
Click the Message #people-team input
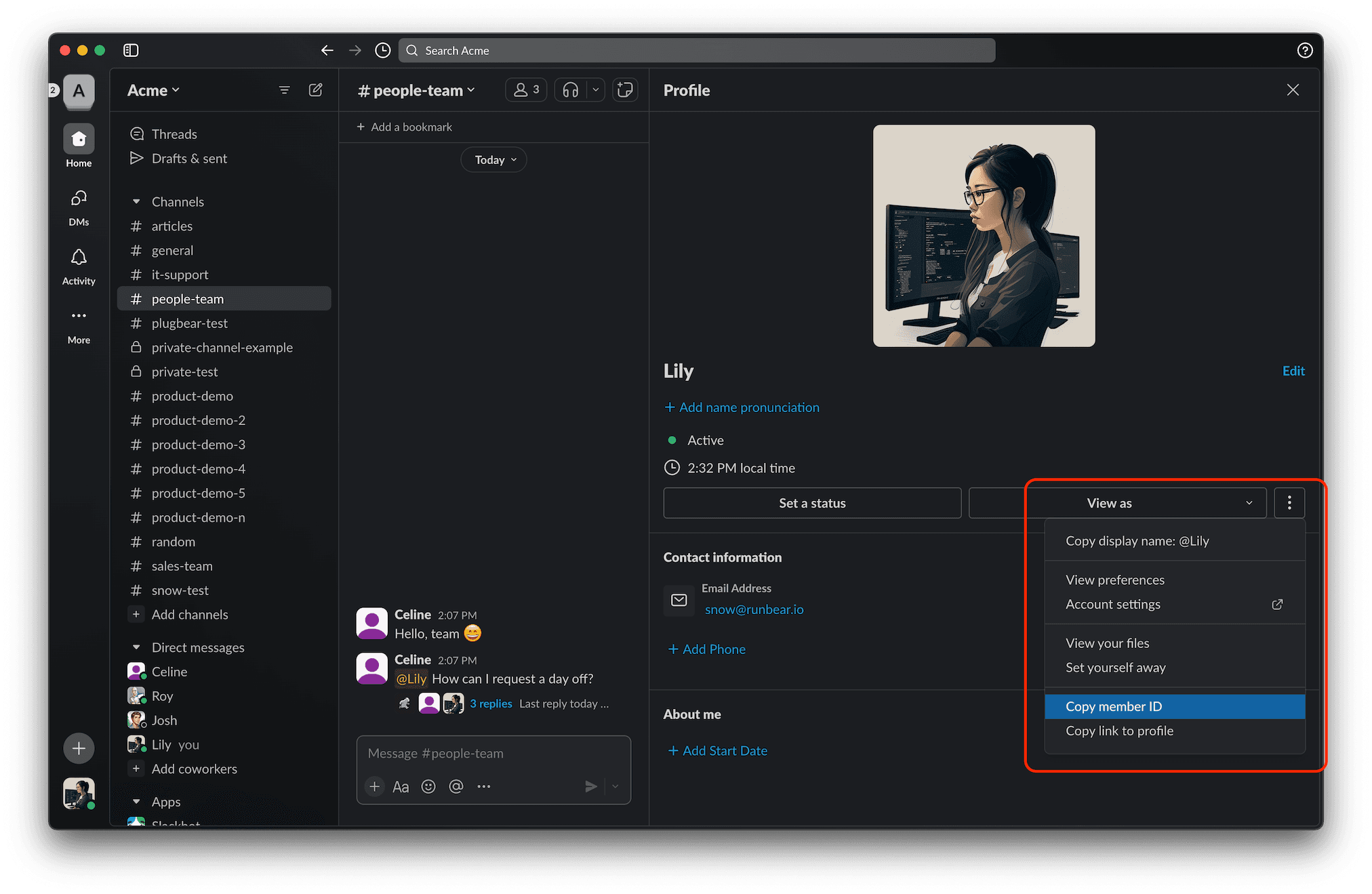493,753
